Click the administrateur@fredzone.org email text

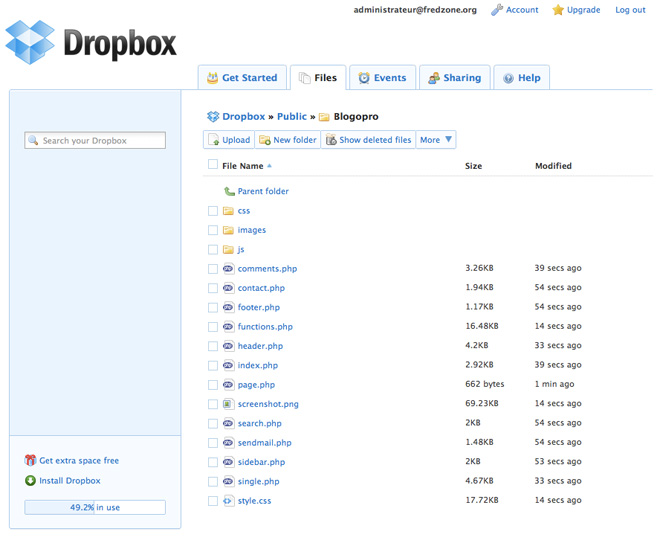(x=415, y=10)
